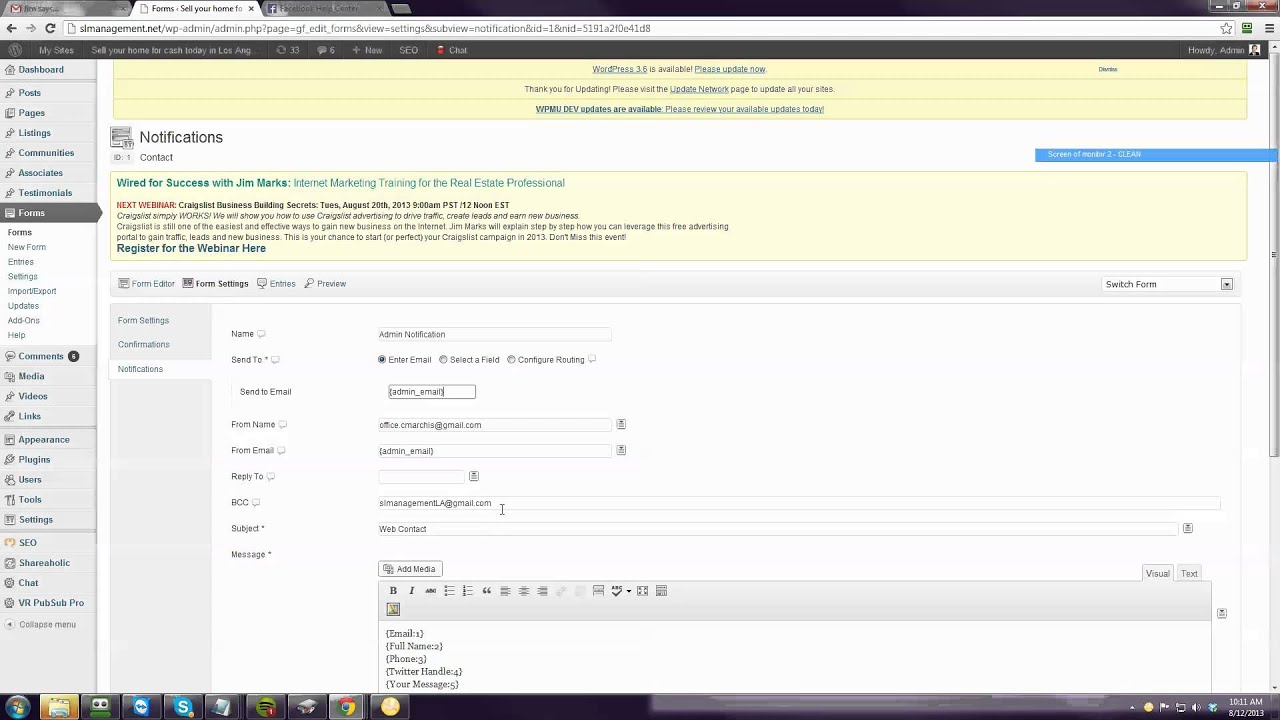Screen dimensions: 1280x720
Task: Click the yellow icon in second editor toolbar row
Action: [393, 609]
